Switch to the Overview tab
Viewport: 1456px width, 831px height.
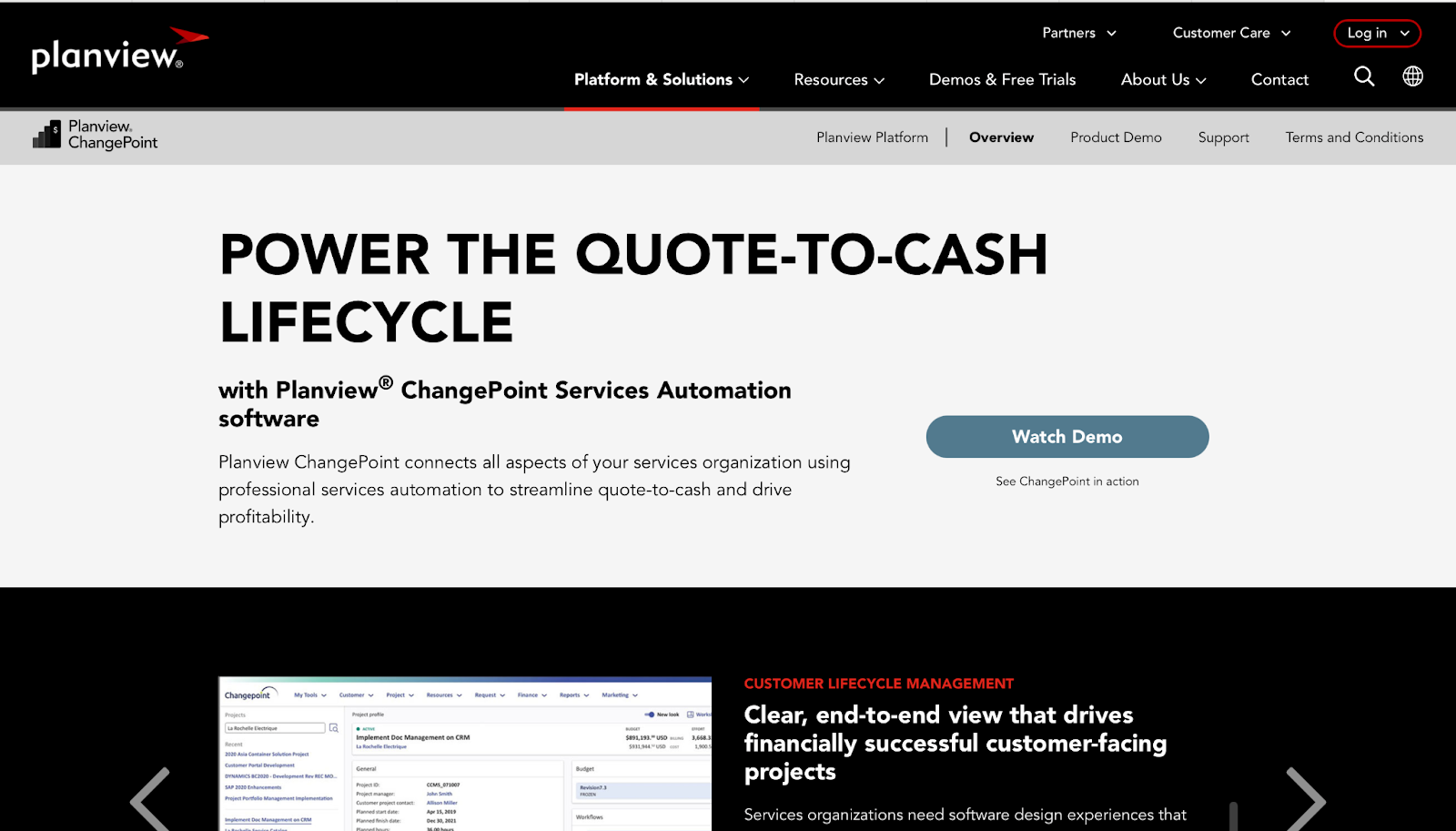pyautogui.click(x=1001, y=137)
